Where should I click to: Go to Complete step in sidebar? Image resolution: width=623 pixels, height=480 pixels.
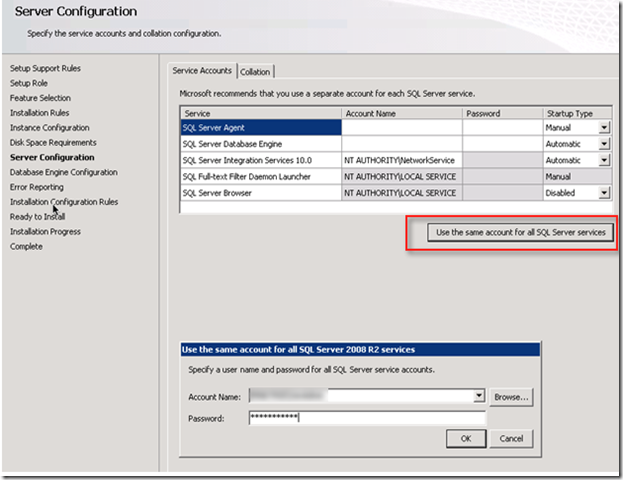pos(26,246)
